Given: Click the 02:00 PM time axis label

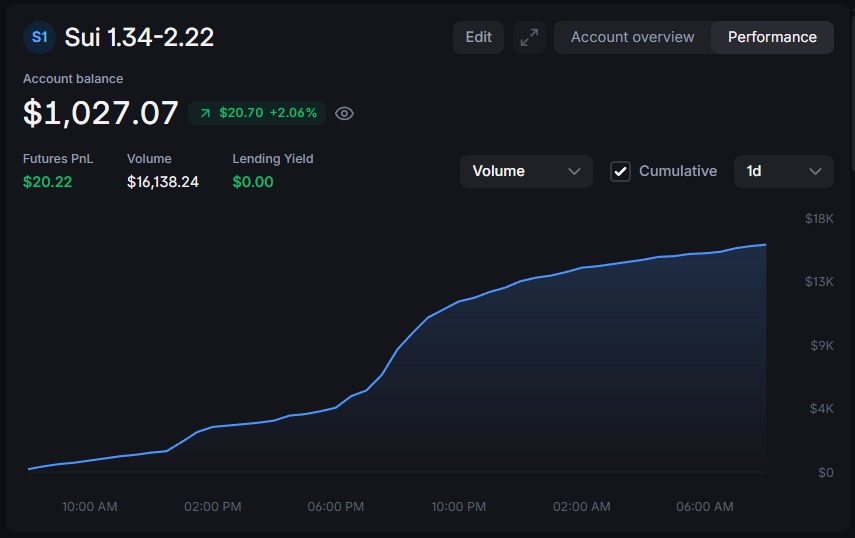Looking at the screenshot, I should (x=213, y=507).
